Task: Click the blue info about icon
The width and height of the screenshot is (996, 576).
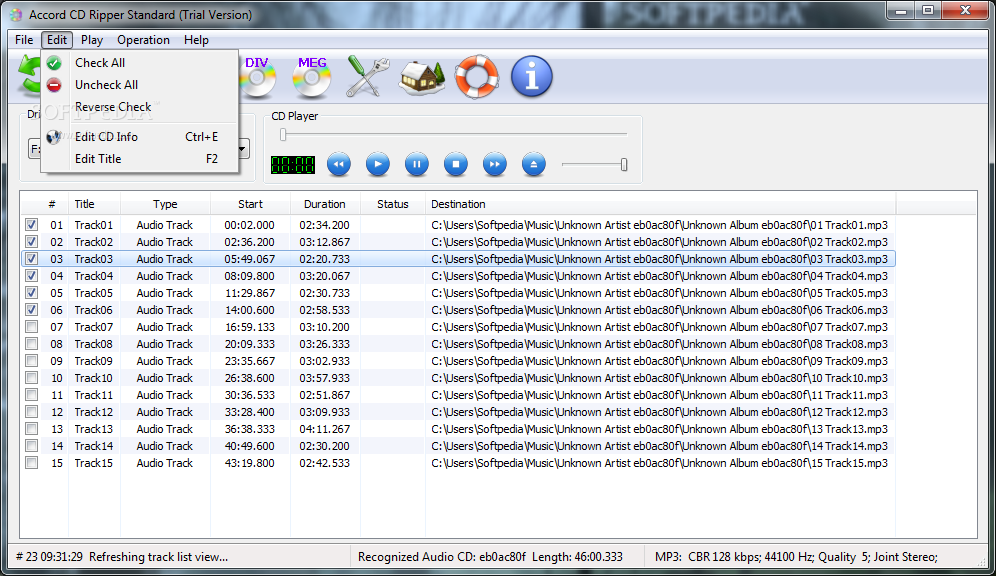Action: tap(532, 77)
